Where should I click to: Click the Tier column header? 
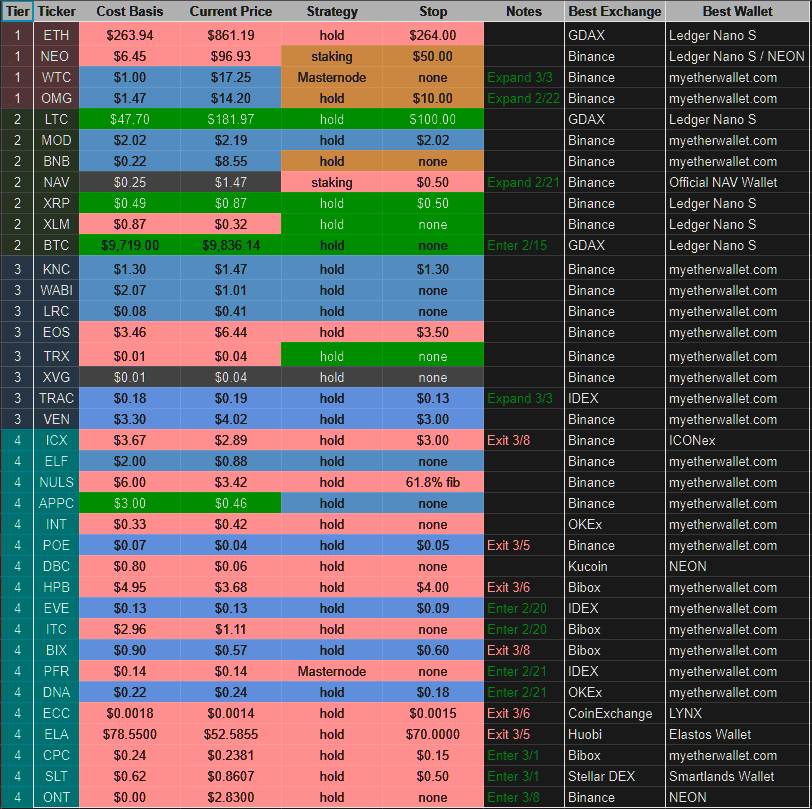click(17, 11)
